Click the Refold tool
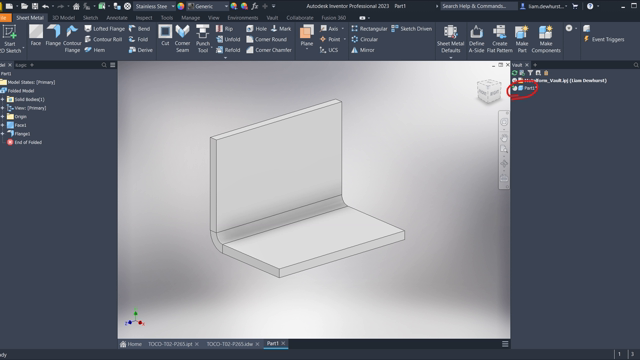 228,50
